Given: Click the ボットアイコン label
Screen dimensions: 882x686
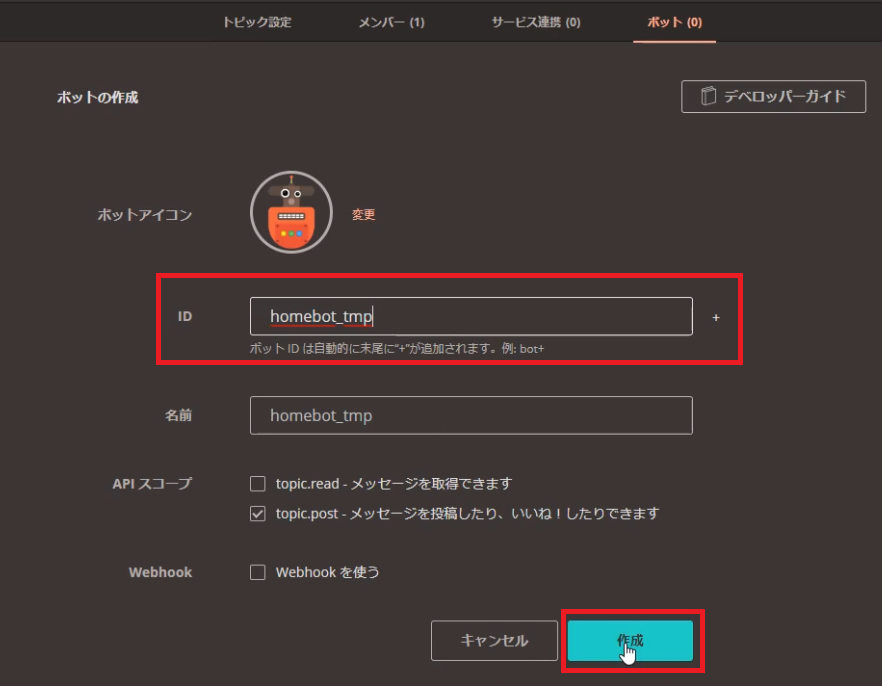Looking at the screenshot, I should point(145,214).
